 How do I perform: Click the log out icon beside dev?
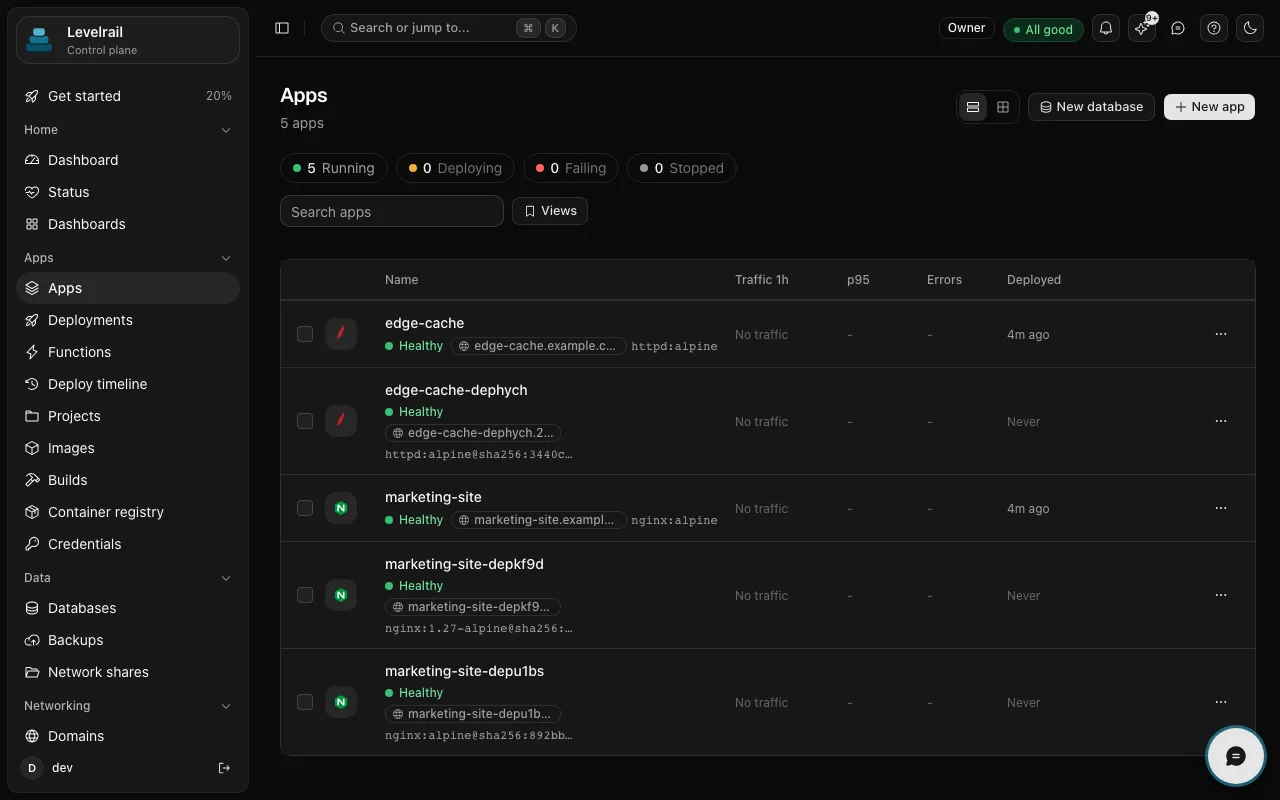click(224, 768)
